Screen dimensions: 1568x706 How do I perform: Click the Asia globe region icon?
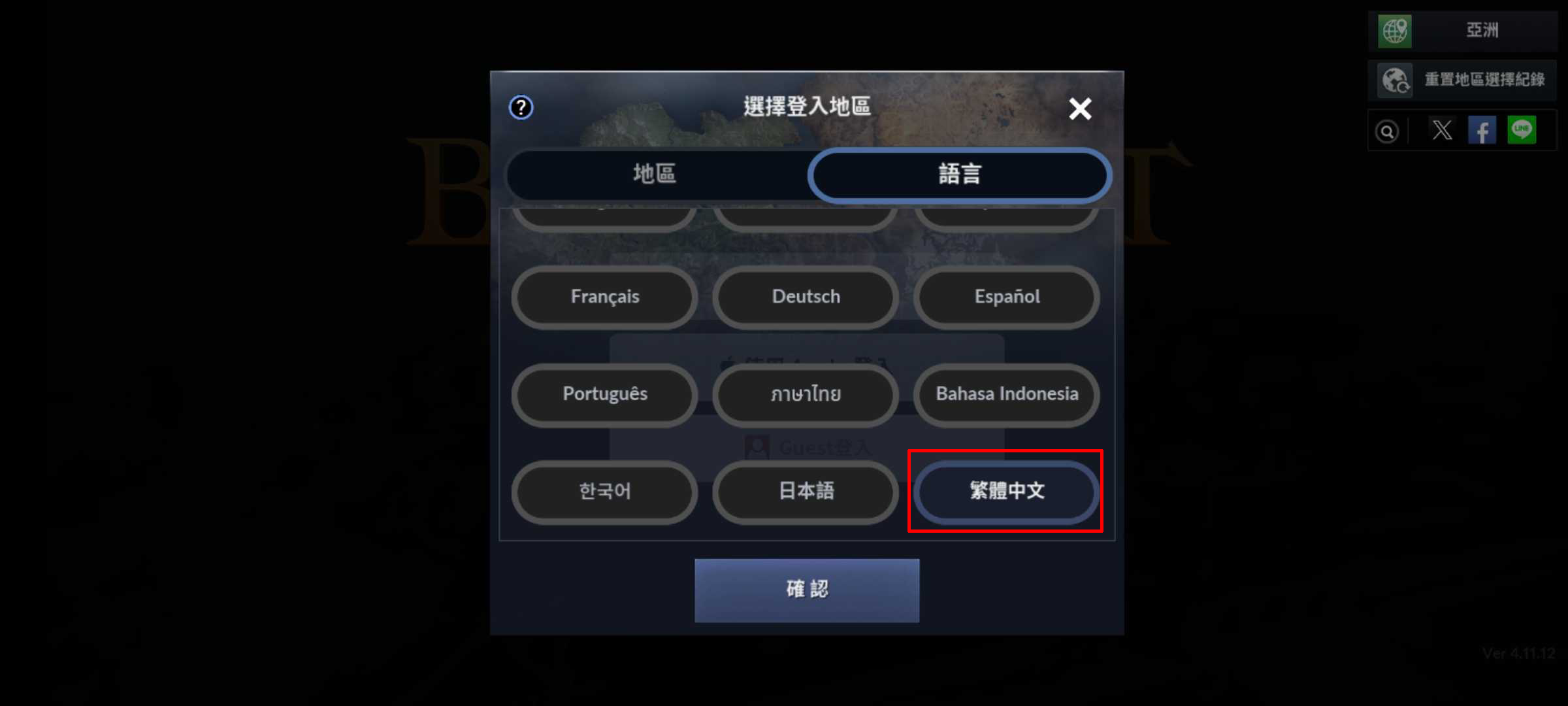[x=1395, y=31]
